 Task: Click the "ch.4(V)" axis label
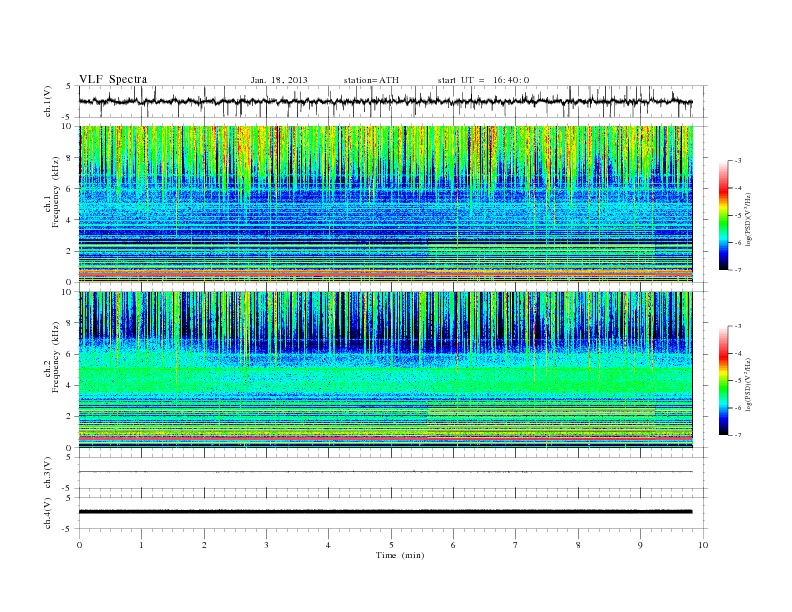(x=47, y=513)
